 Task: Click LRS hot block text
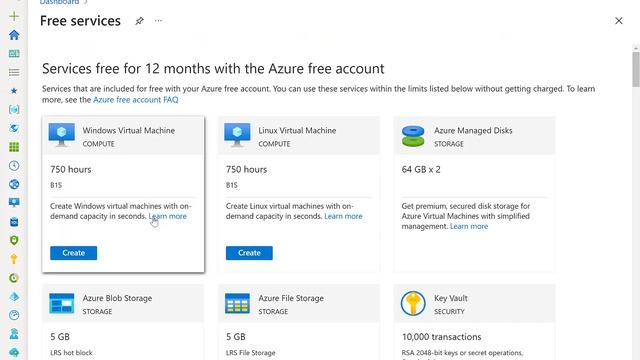coord(71,353)
